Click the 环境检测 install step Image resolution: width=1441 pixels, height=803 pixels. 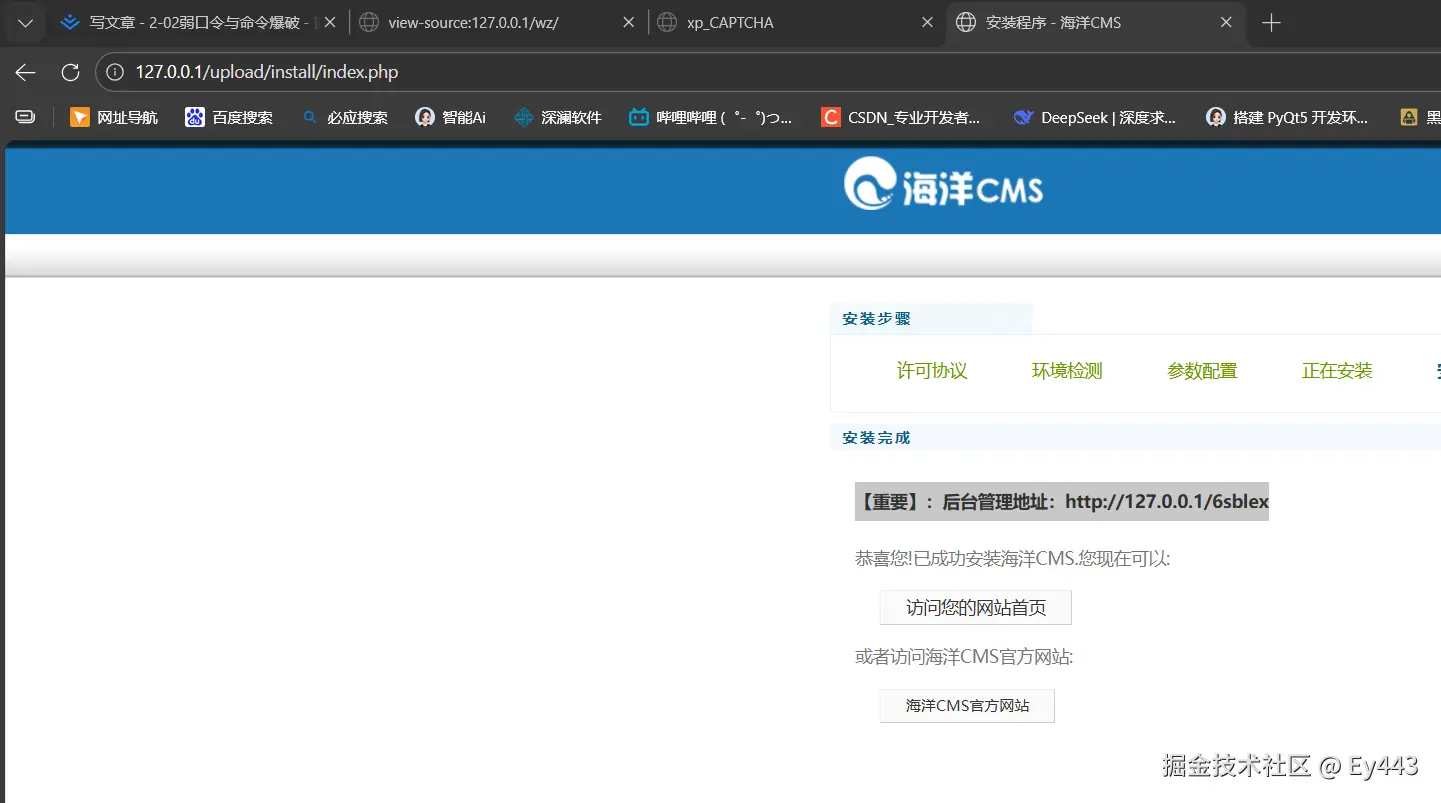point(1067,371)
